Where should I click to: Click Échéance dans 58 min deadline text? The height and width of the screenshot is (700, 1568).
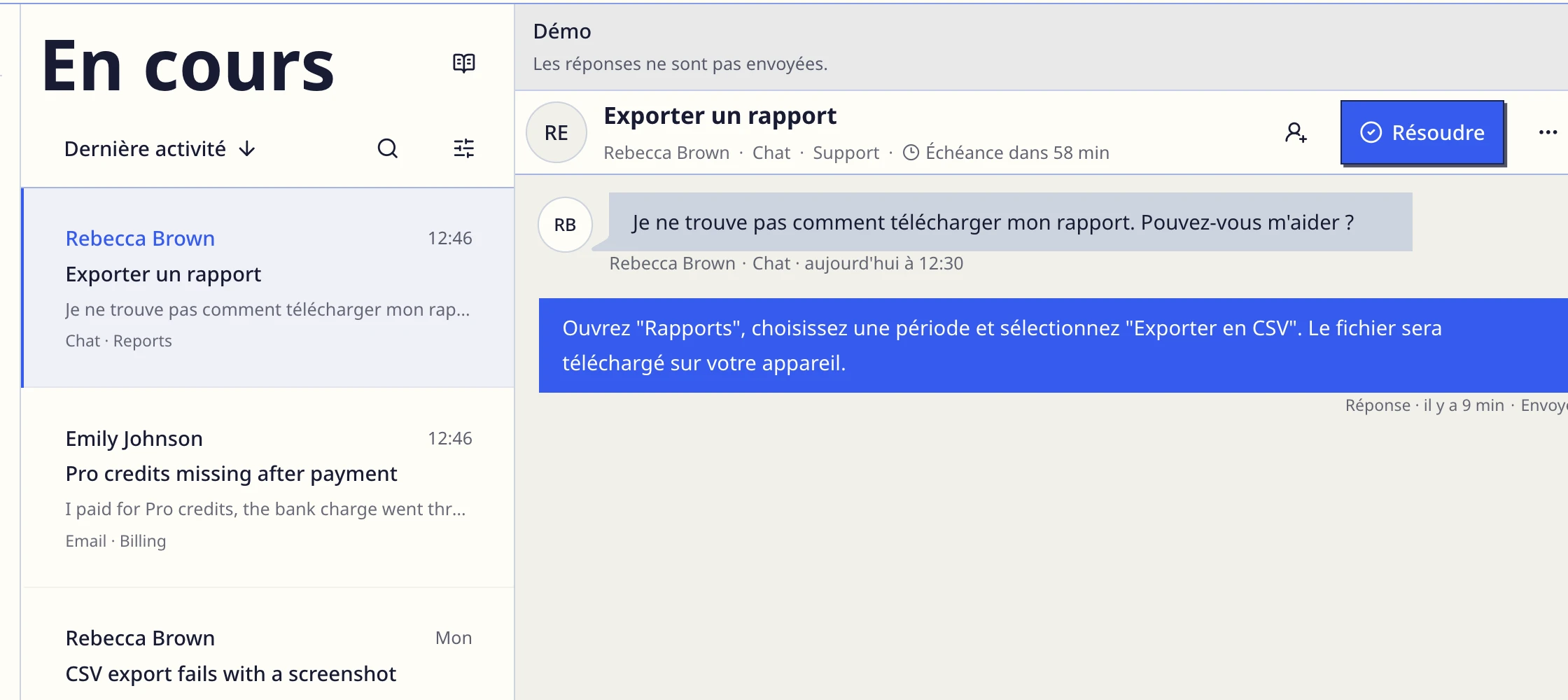1017,153
